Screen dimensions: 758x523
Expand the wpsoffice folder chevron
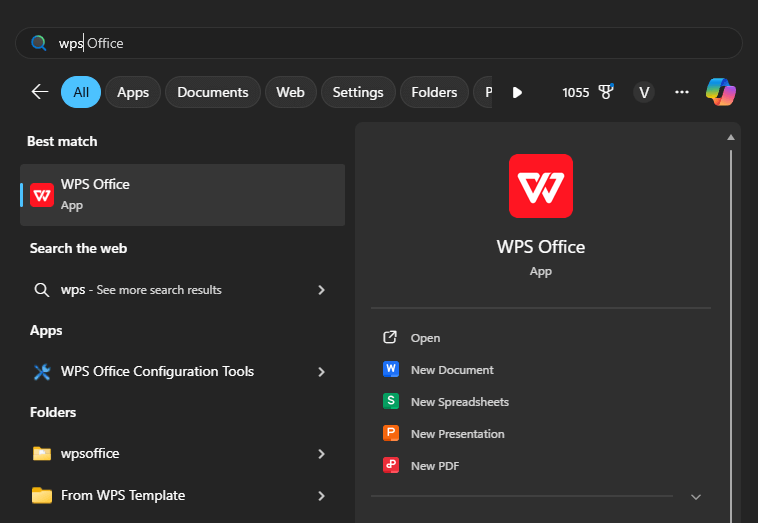point(321,453)
